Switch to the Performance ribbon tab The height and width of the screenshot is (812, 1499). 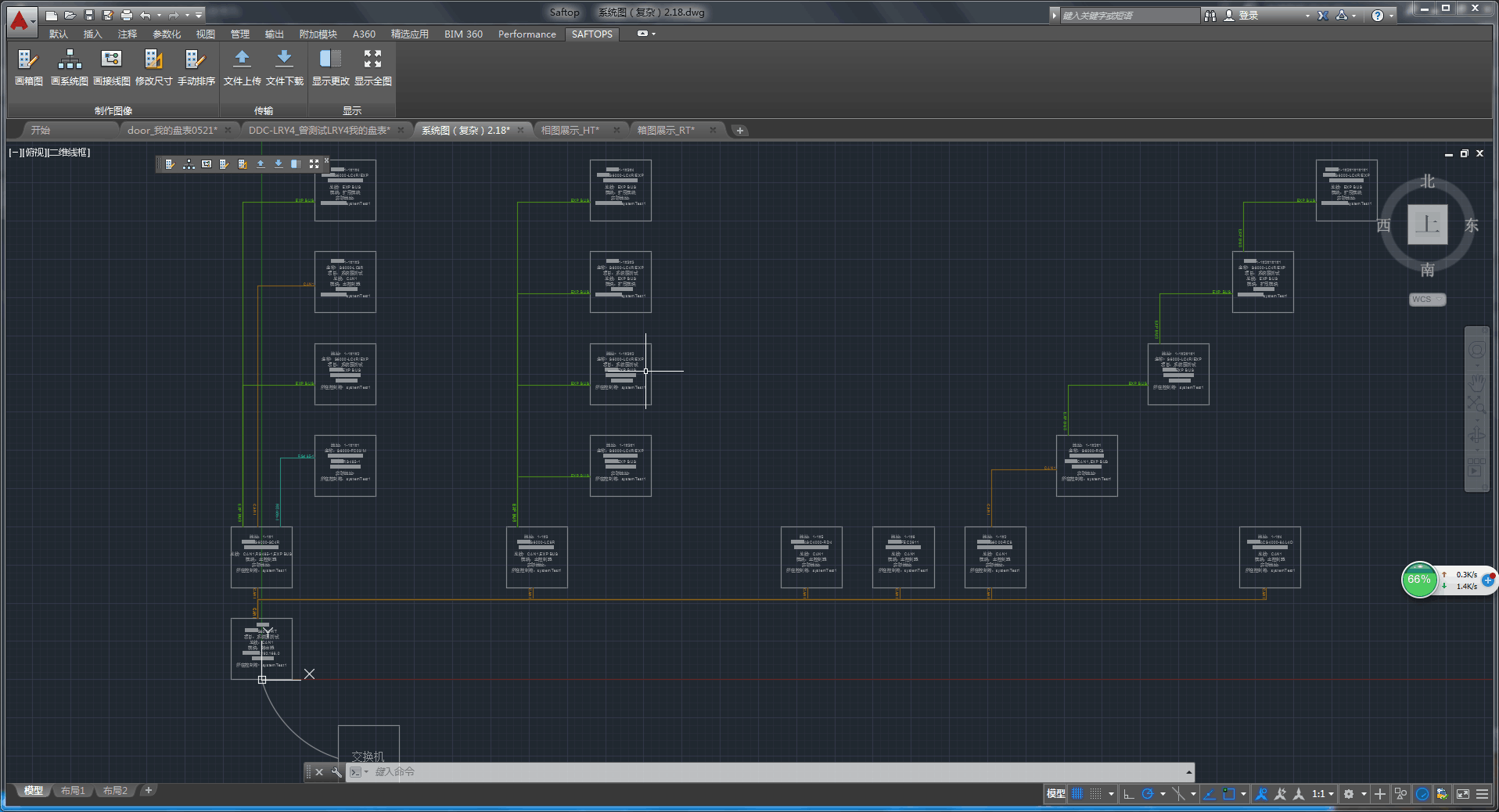tap(527, 34)
